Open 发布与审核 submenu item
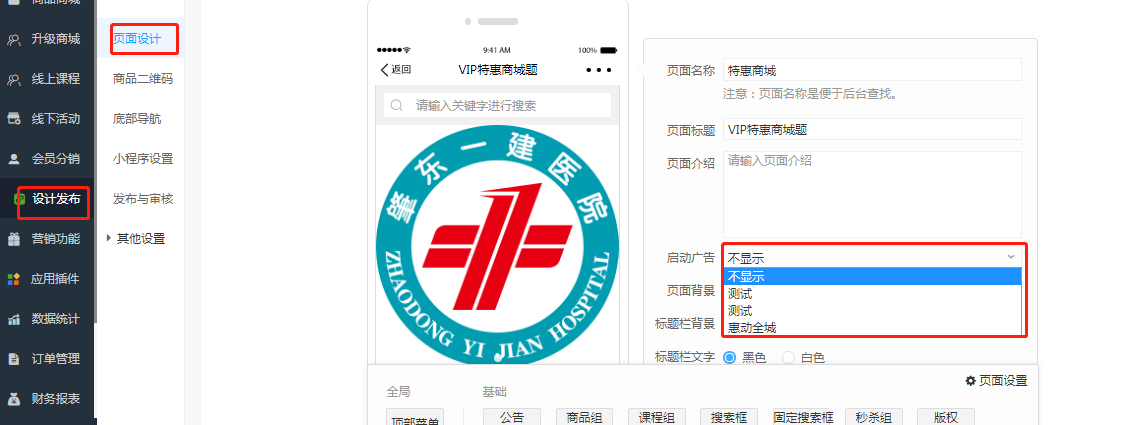This screenshot has height=425, width=1129. tap(143, 199)
